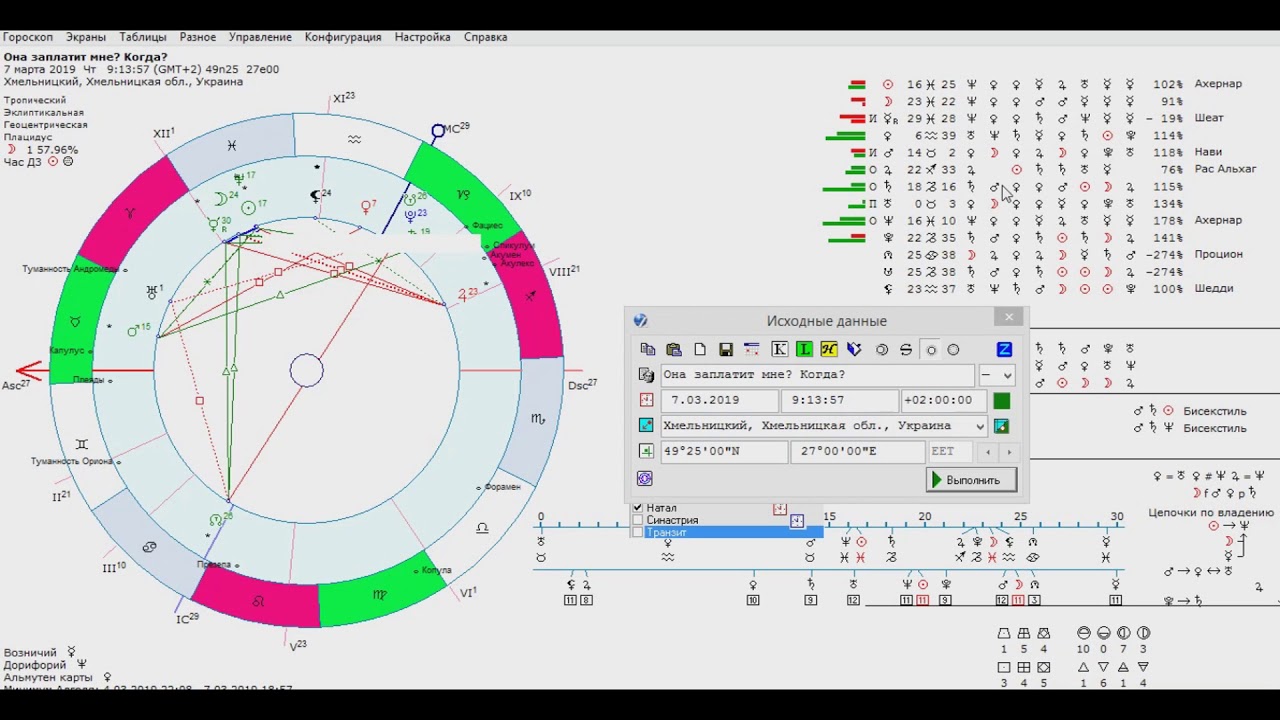Screen dimensions: 1280x720
Task: Click the star name Шеат in table
Action: [1209, 118]
